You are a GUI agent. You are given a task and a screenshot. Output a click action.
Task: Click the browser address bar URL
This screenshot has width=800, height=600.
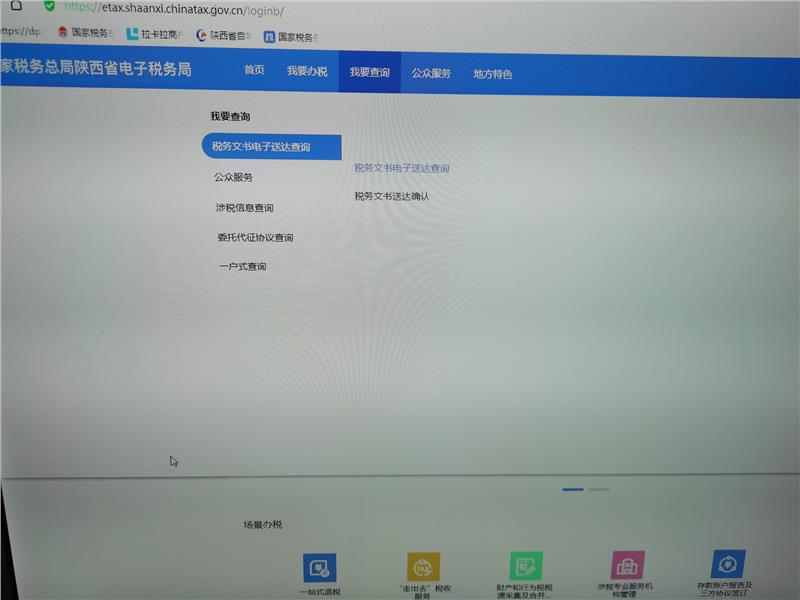pos(180,7)
